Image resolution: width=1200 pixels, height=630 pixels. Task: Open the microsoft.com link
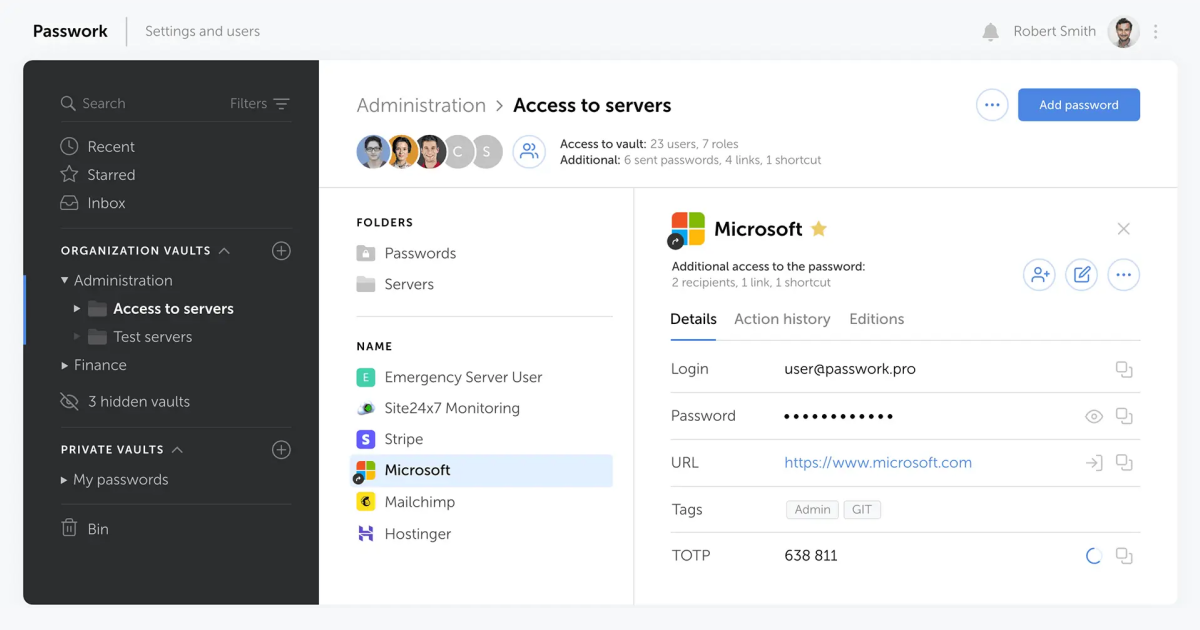click(878, 462)
